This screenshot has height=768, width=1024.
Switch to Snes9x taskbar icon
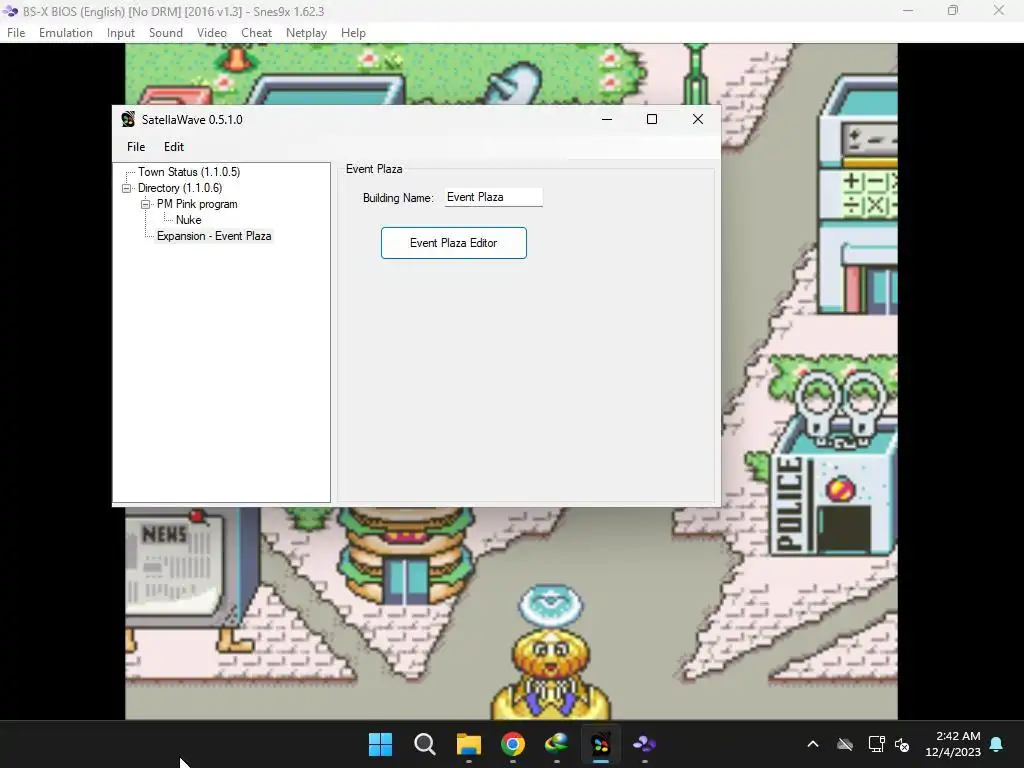[645, 744]
